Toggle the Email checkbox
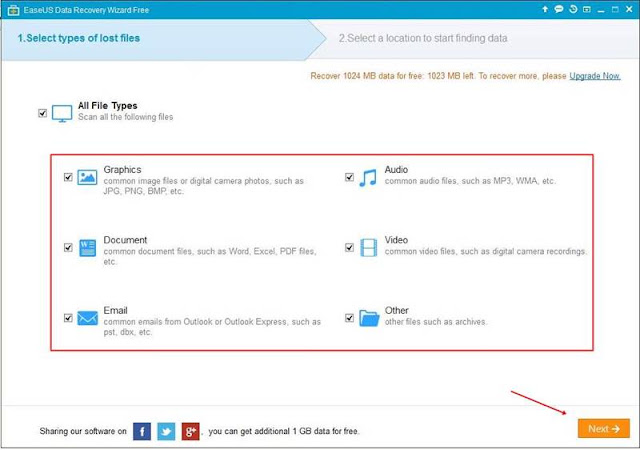 tap(68, 318)
